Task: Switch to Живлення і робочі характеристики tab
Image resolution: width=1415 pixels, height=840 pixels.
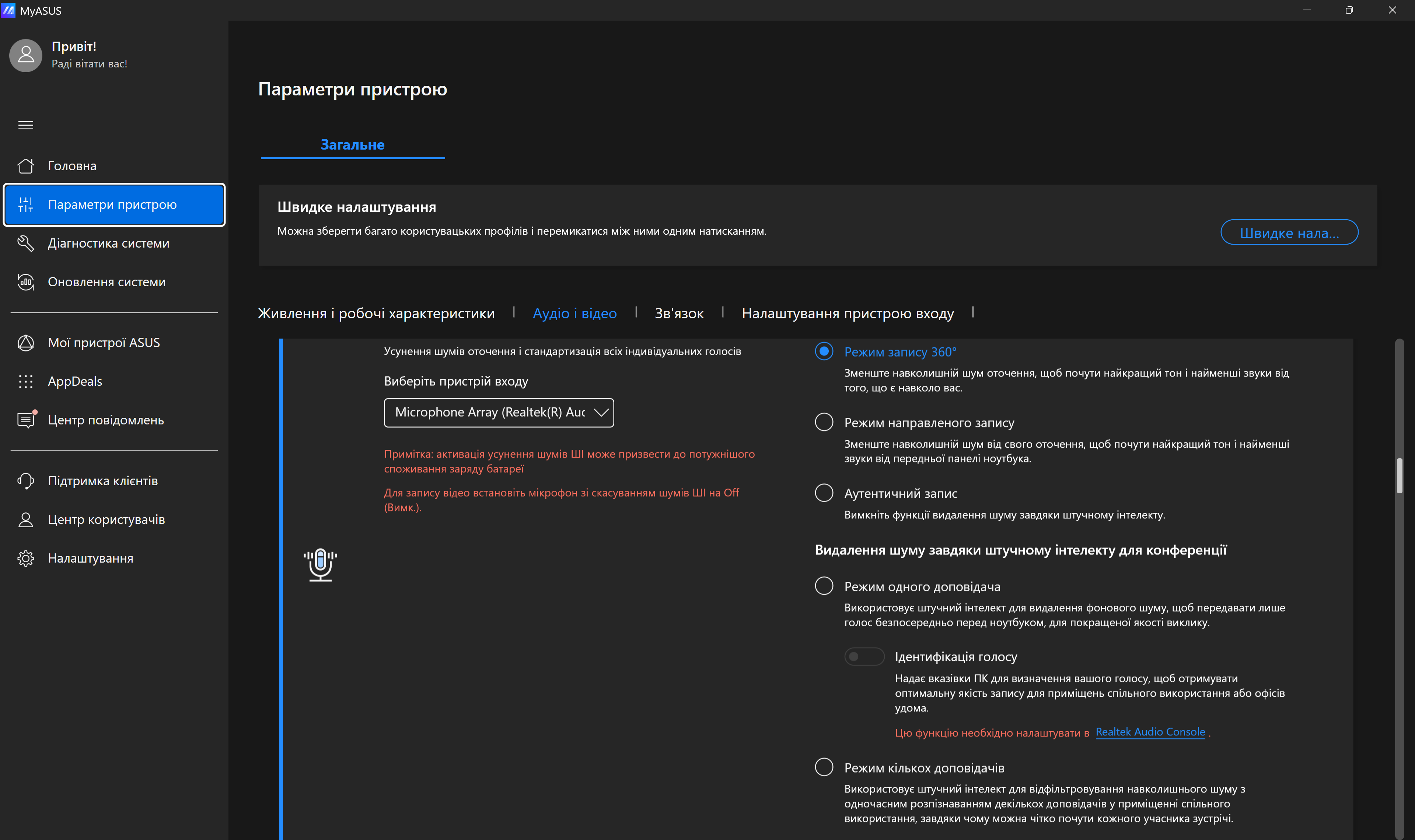Action: click(x=376, y=314)
